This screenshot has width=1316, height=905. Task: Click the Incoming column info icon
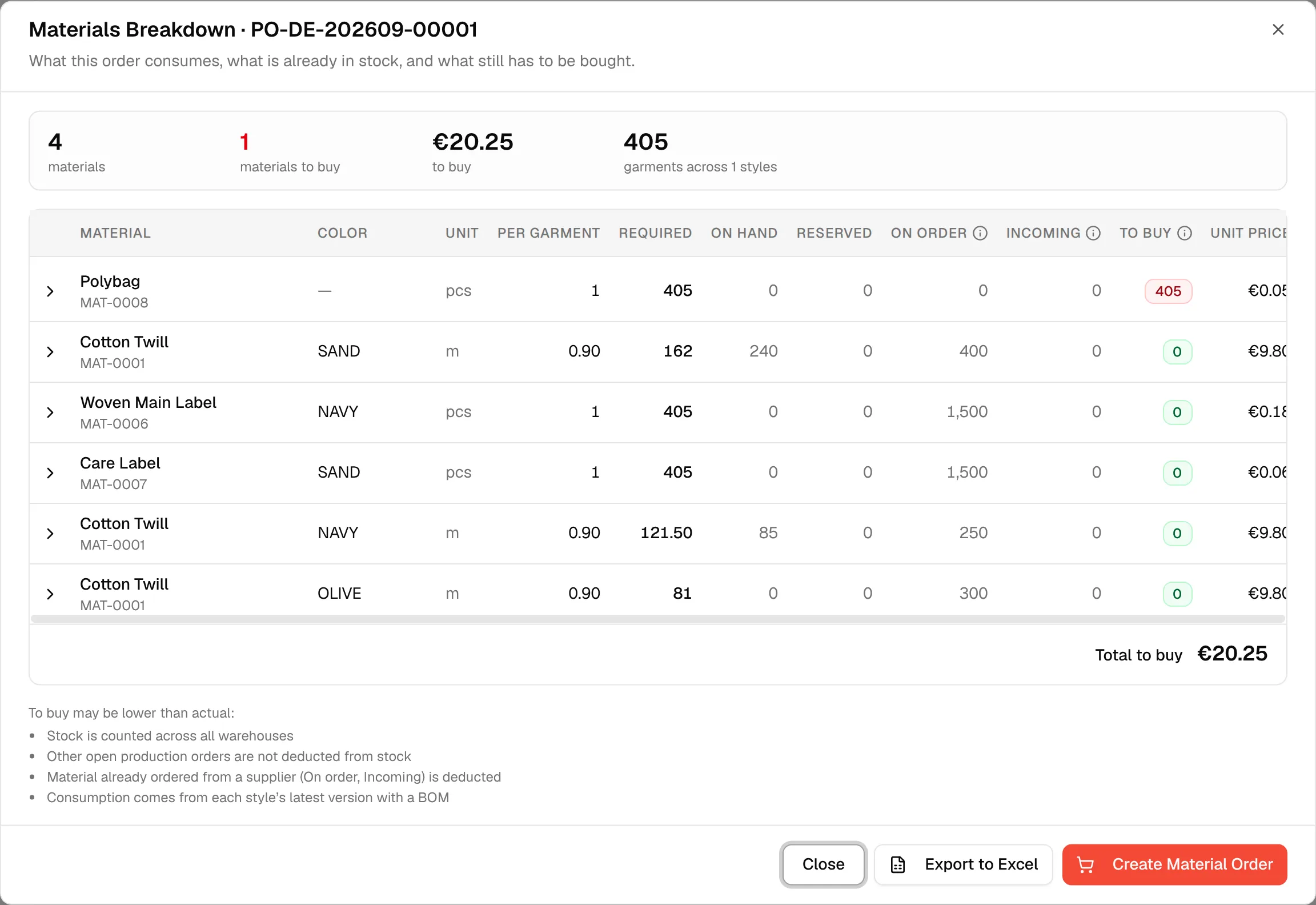coord(1093,233)
